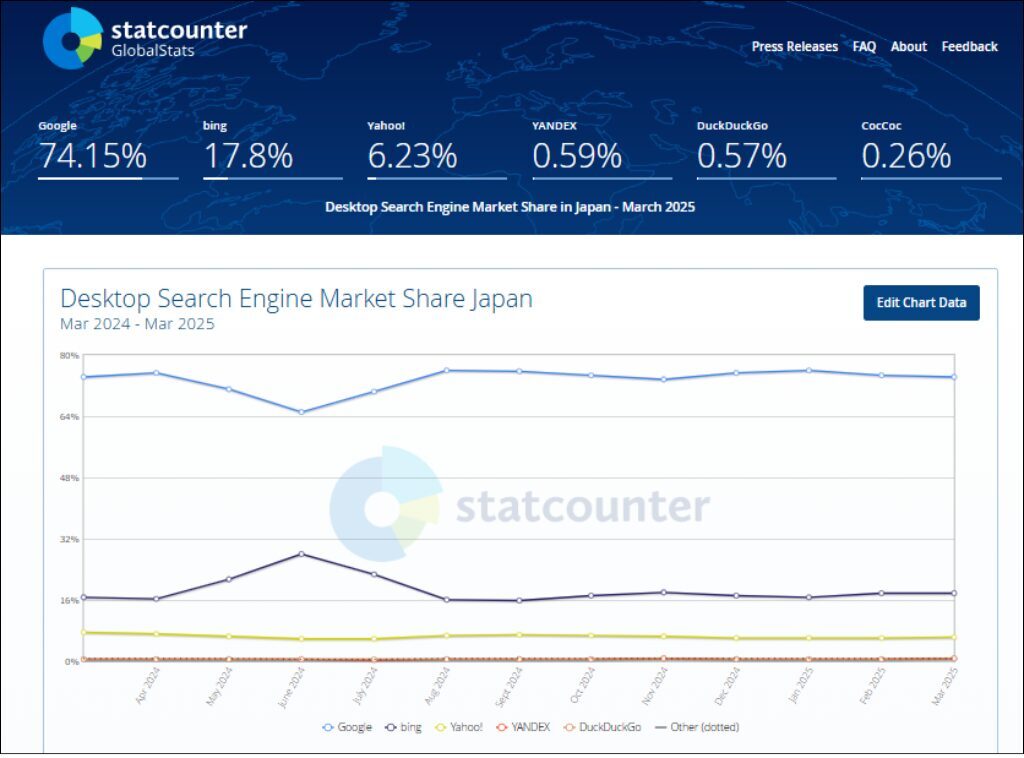Click the chart title Desktop Search Engine Market Share Japan
1024x758 pixels.
coord(296,298)
